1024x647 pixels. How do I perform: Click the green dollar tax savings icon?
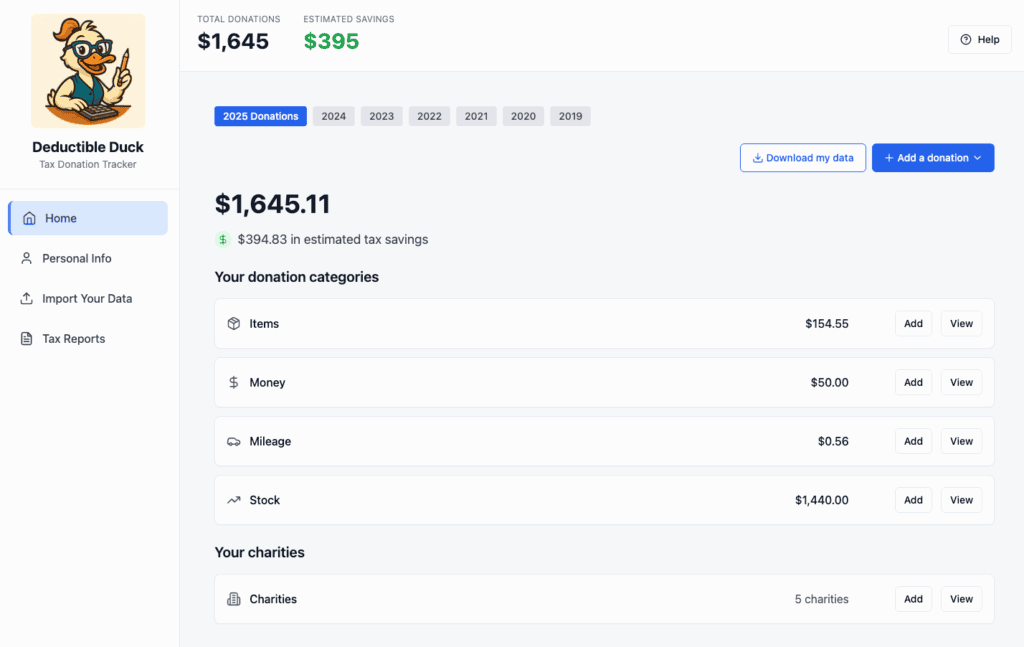point(223,240)
